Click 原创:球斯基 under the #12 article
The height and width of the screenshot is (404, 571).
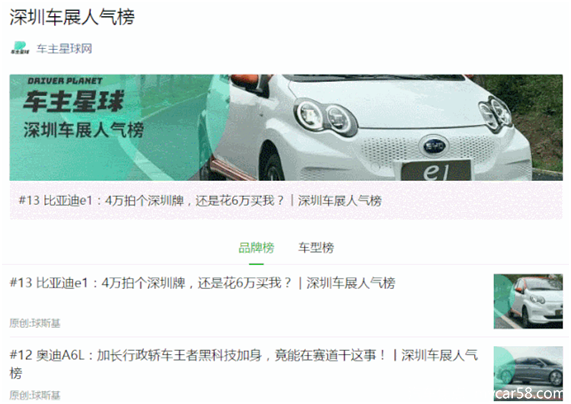point(35,395)
